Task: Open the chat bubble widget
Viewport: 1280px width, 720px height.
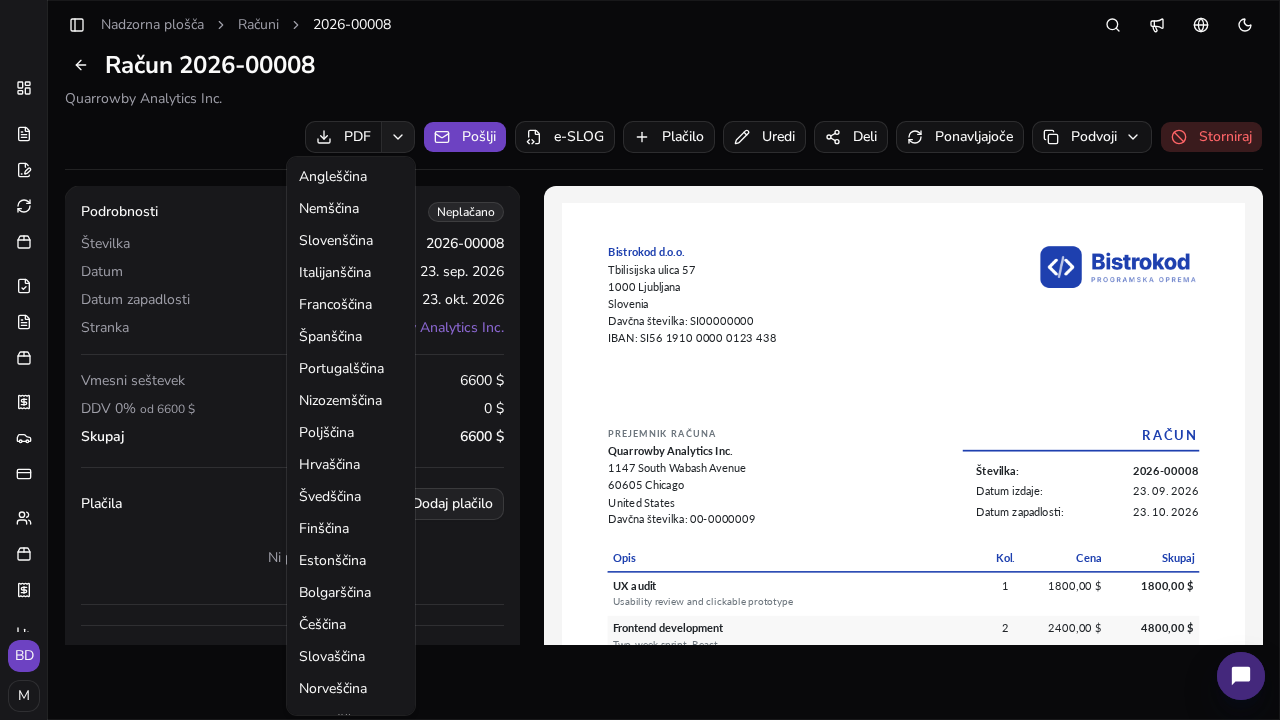Action: click(1241, 676)
